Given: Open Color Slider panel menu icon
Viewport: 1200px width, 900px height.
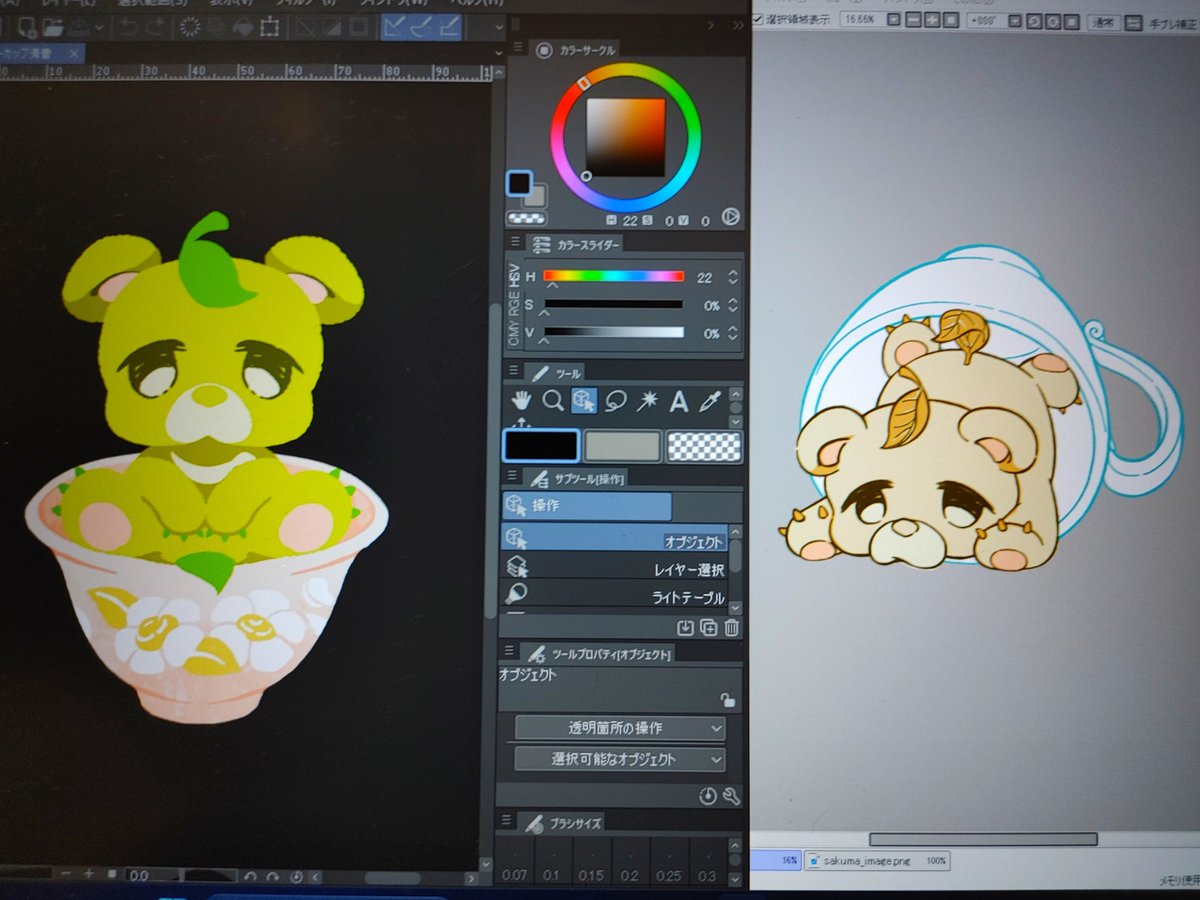Looking at the screenshot, I should 517,242.
